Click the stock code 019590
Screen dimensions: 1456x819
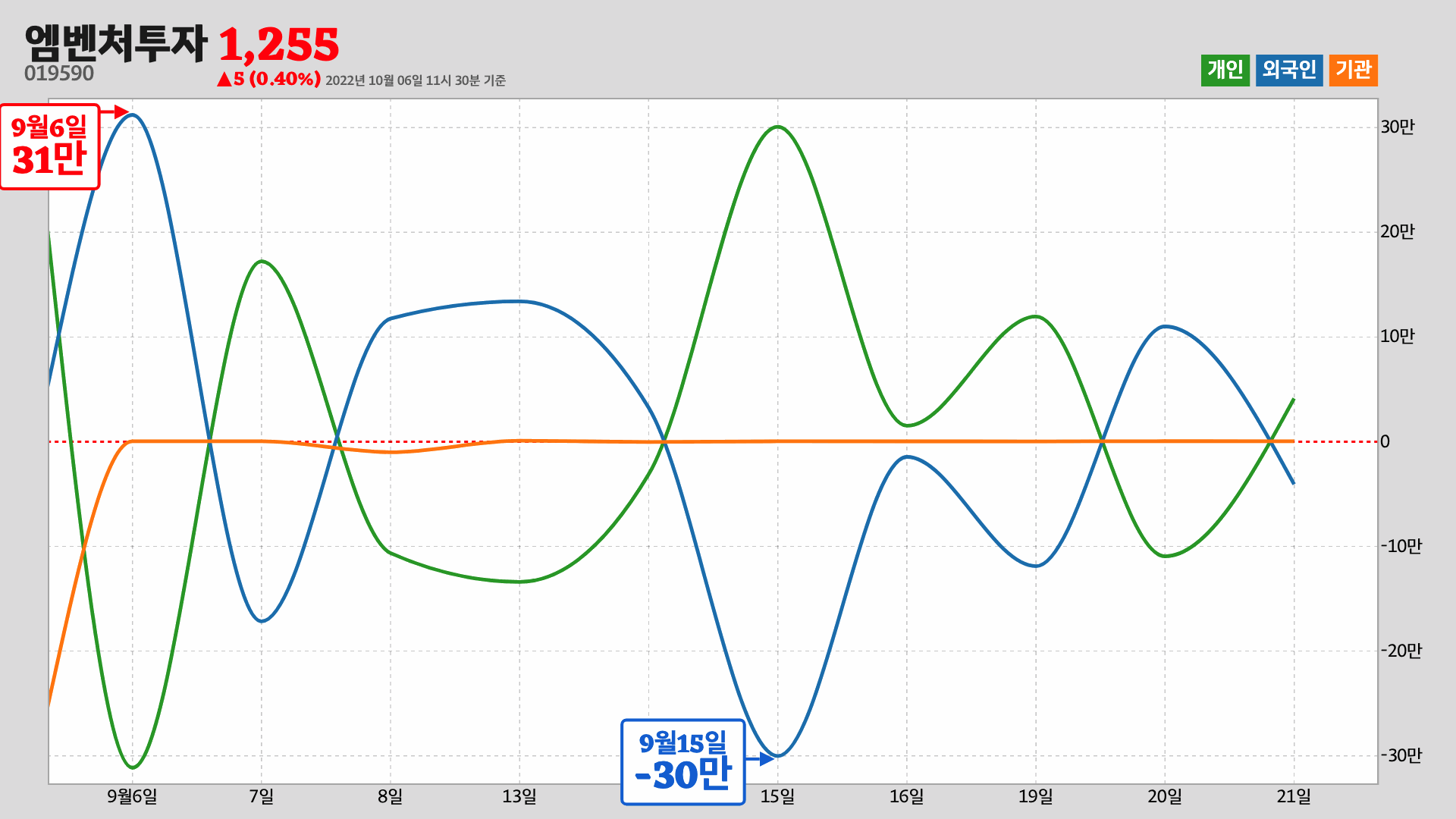(x=59, y=74)
